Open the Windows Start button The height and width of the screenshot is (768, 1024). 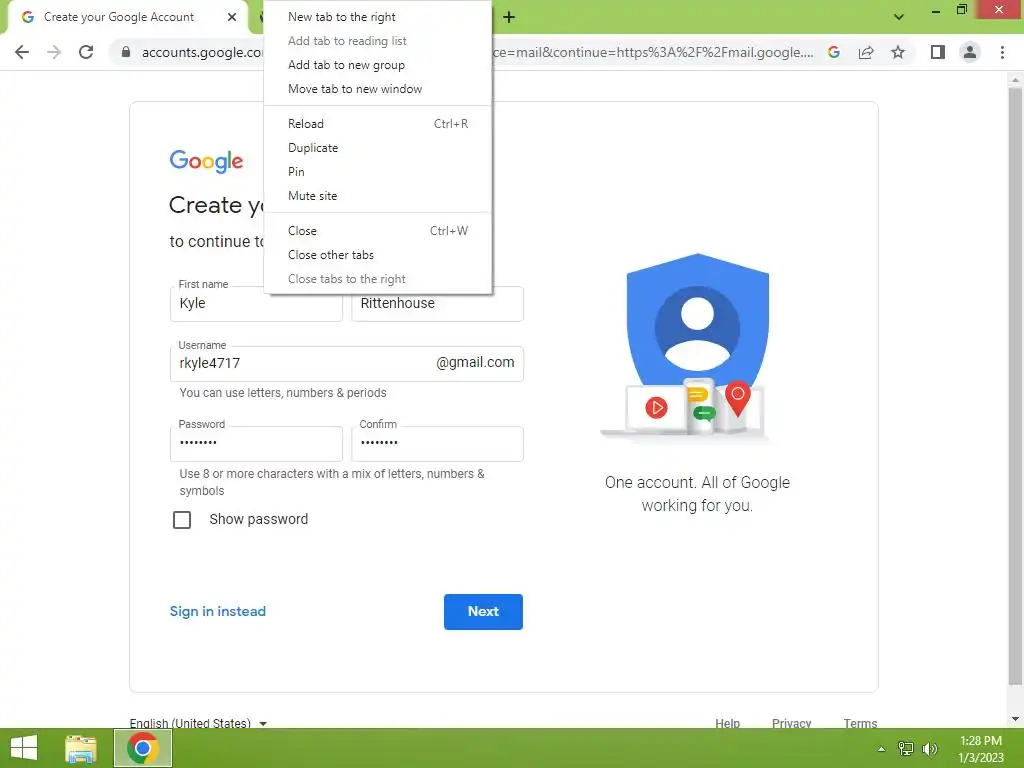(x=24, y=748)
